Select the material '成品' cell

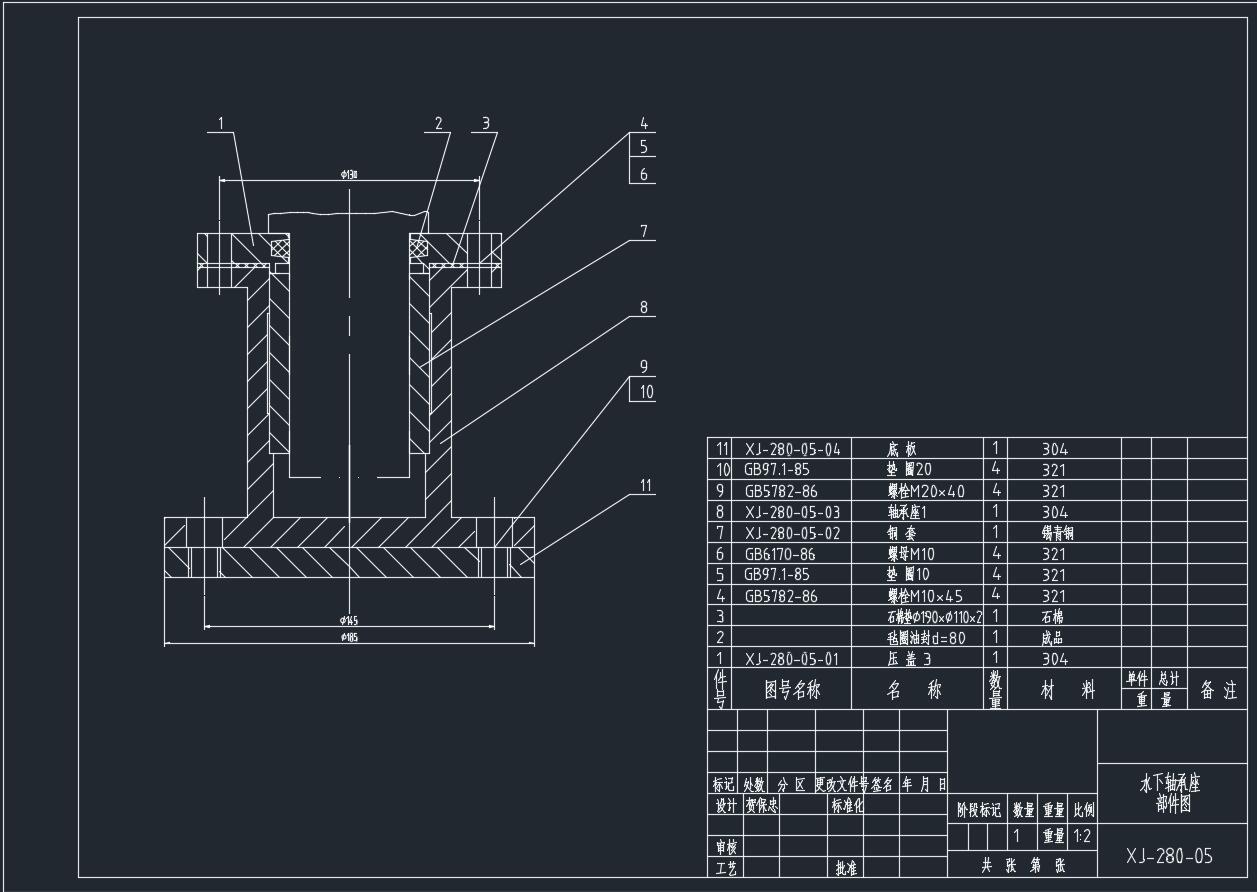(1052, 638)
